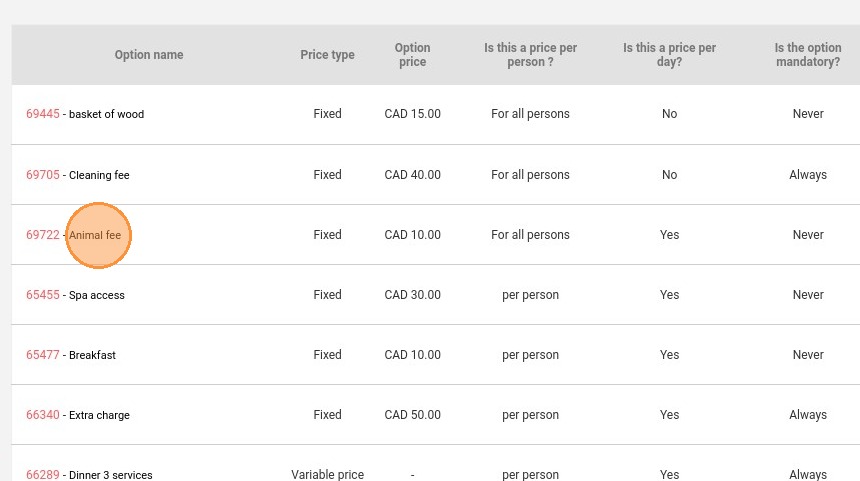Click 'Is the option mandatory' header
The width and height of the screenshot is (860, 481).
[808, 55]
